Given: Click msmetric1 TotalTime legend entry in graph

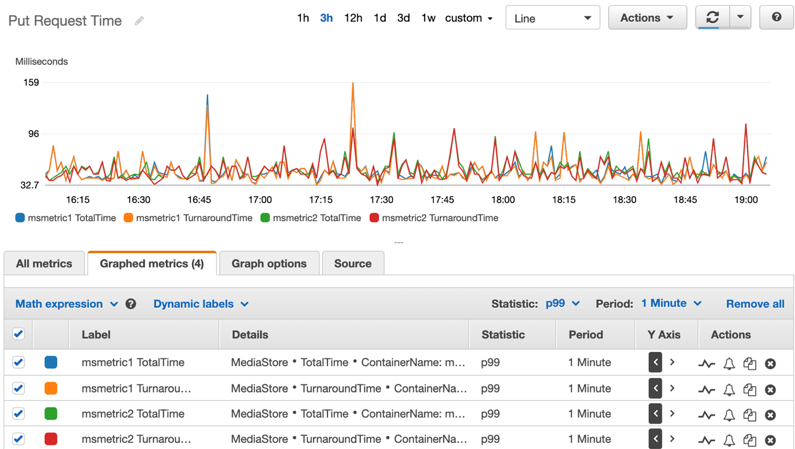Looking at the screenshot, I should click(66, 218).
